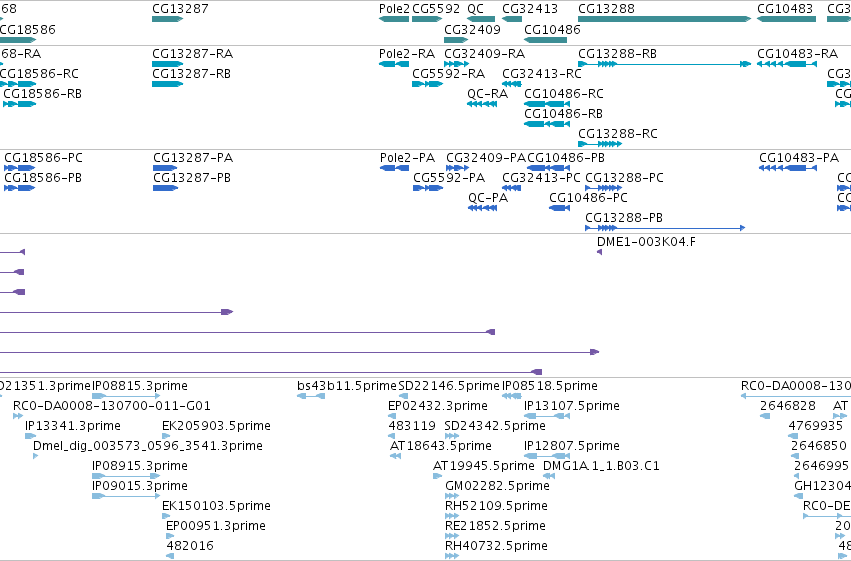Select the CG13287 gene bar
851x561 pixels.
[168, 19]
